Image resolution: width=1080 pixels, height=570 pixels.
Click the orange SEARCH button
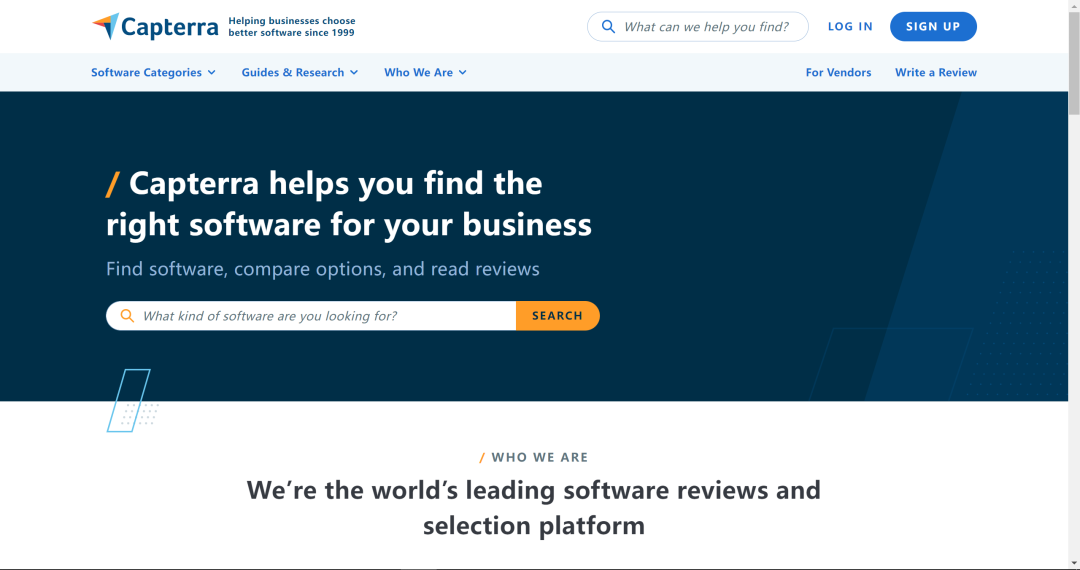pos(558,316)
